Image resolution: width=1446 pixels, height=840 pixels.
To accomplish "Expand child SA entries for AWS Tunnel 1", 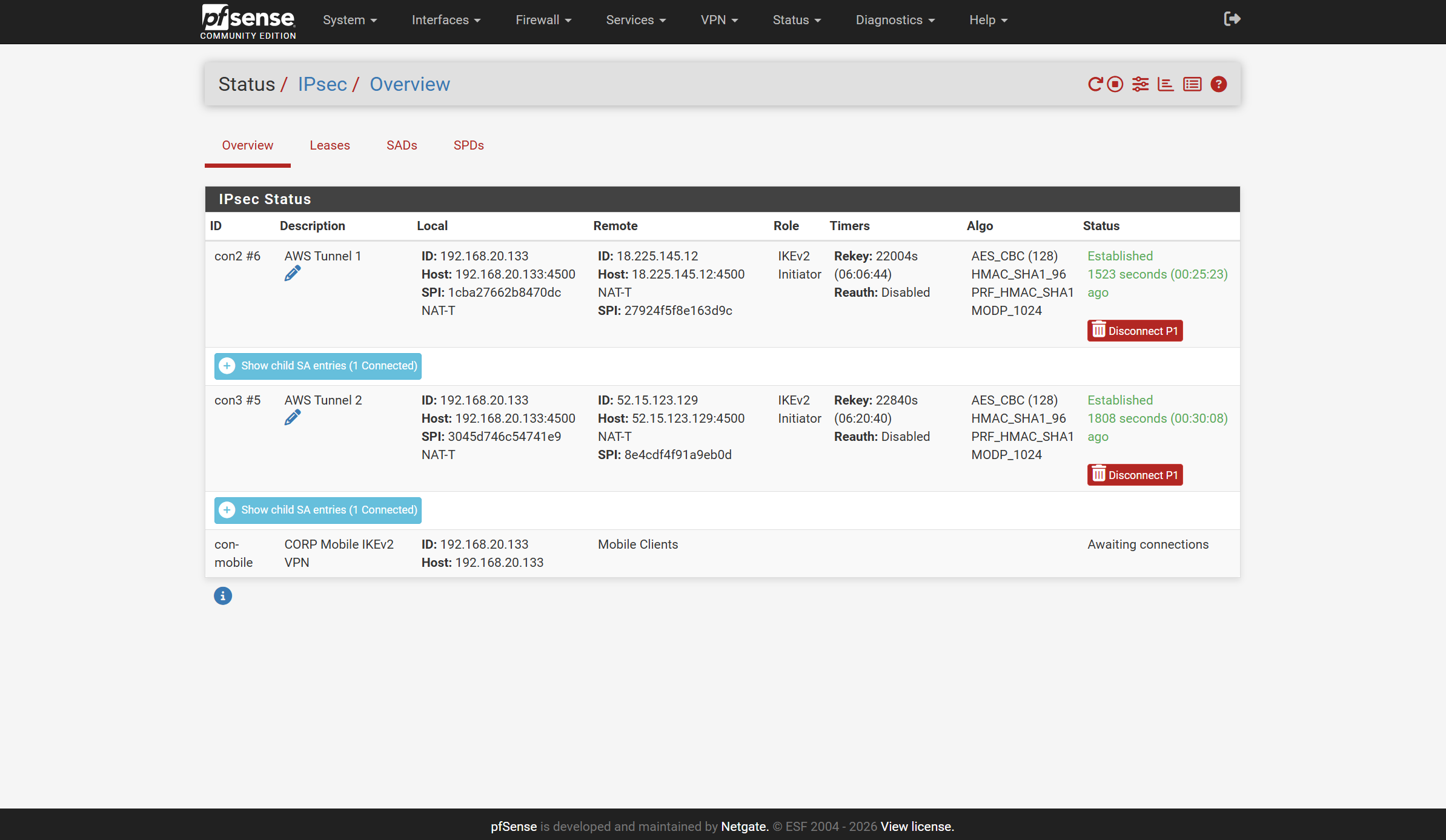I will click(x=317, y=366).
